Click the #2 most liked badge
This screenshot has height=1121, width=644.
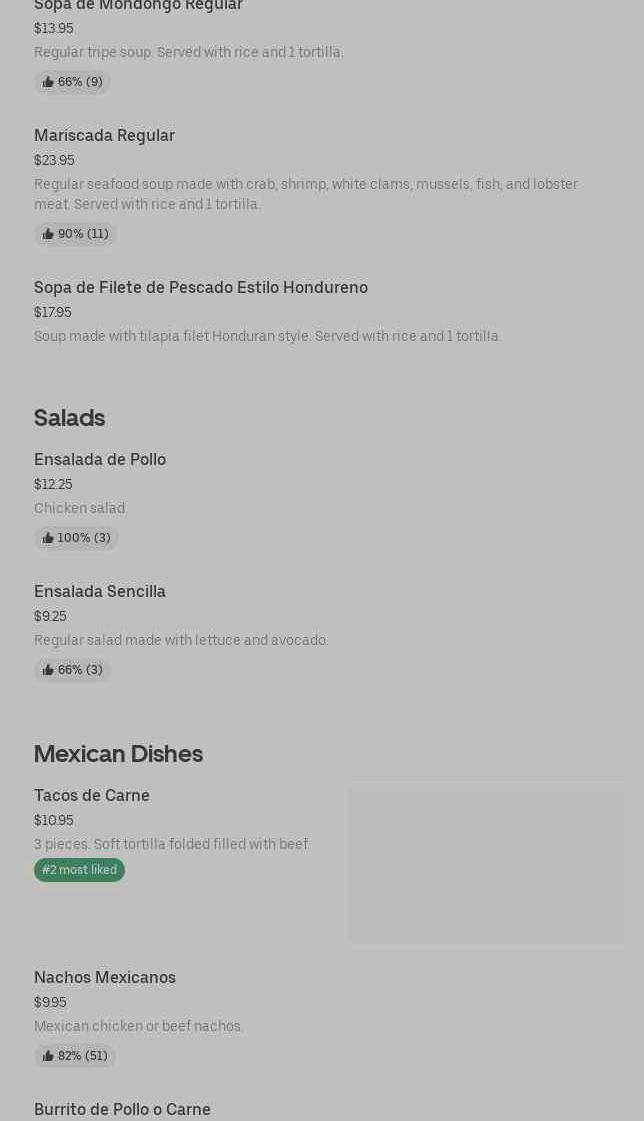[79, 870]
